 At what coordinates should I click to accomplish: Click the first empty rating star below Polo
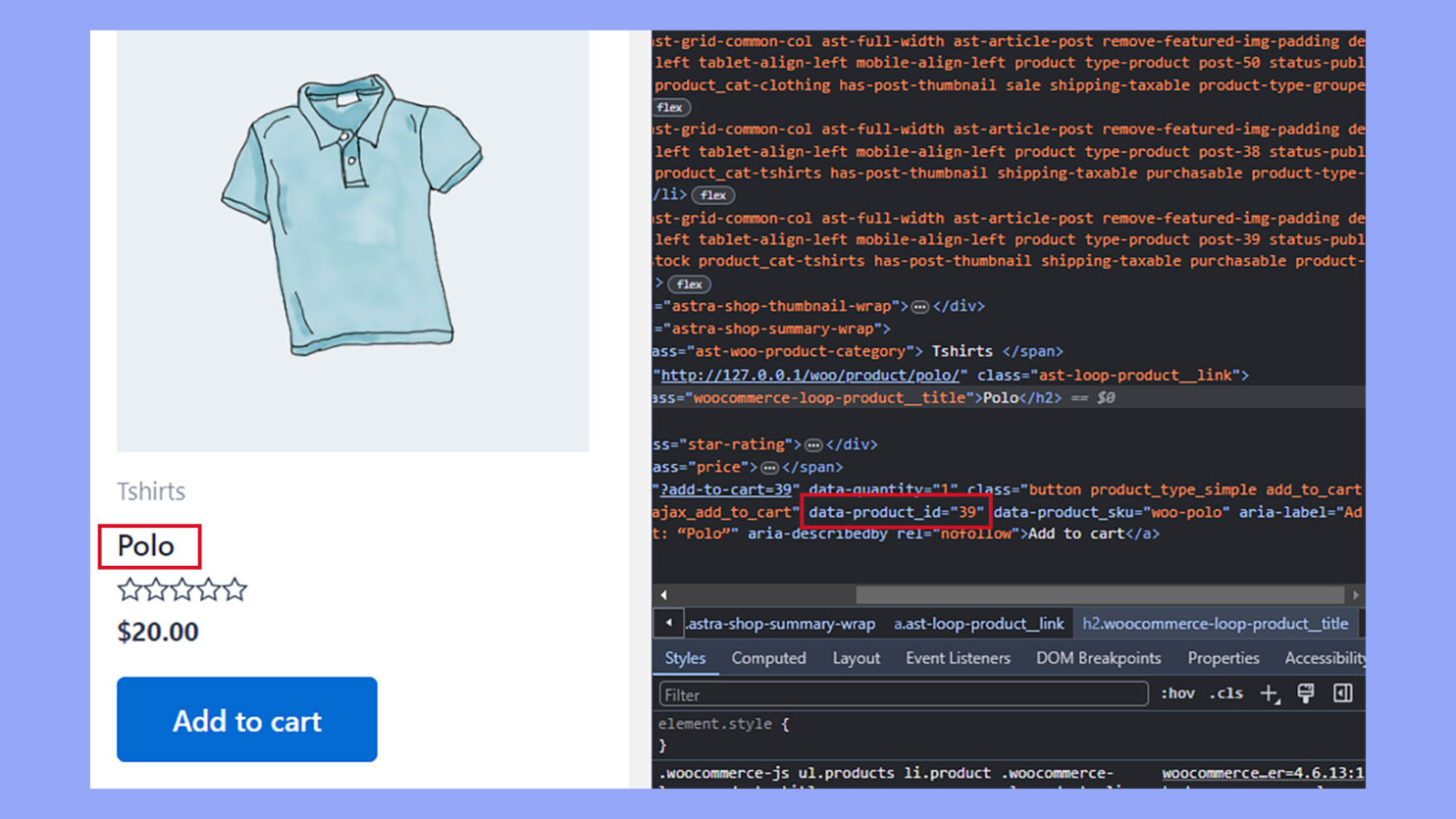pyautogui.click(x=130, y=589)
